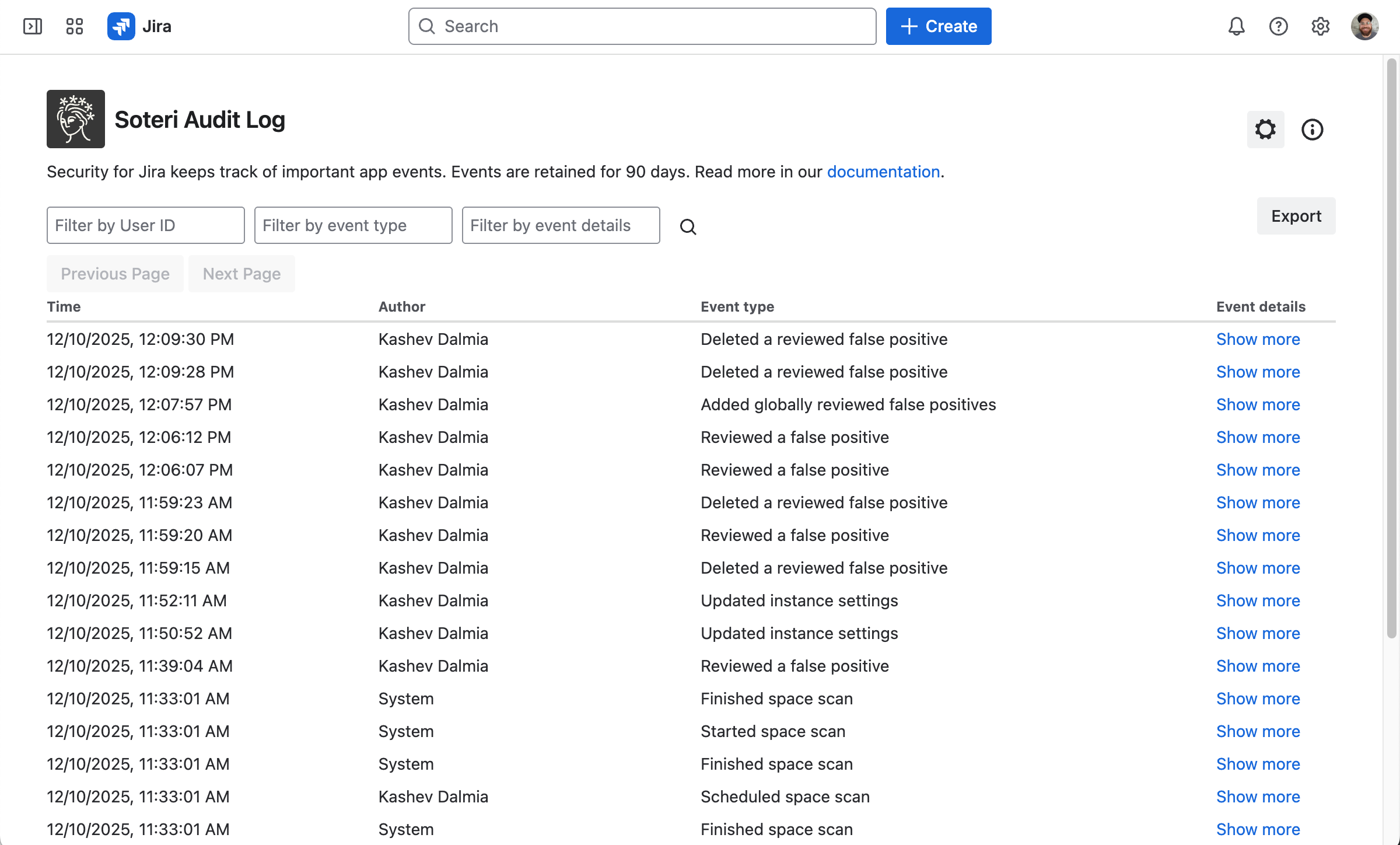Click the Export button
The image size is (1400, 845).
[x=1296, y=216]
